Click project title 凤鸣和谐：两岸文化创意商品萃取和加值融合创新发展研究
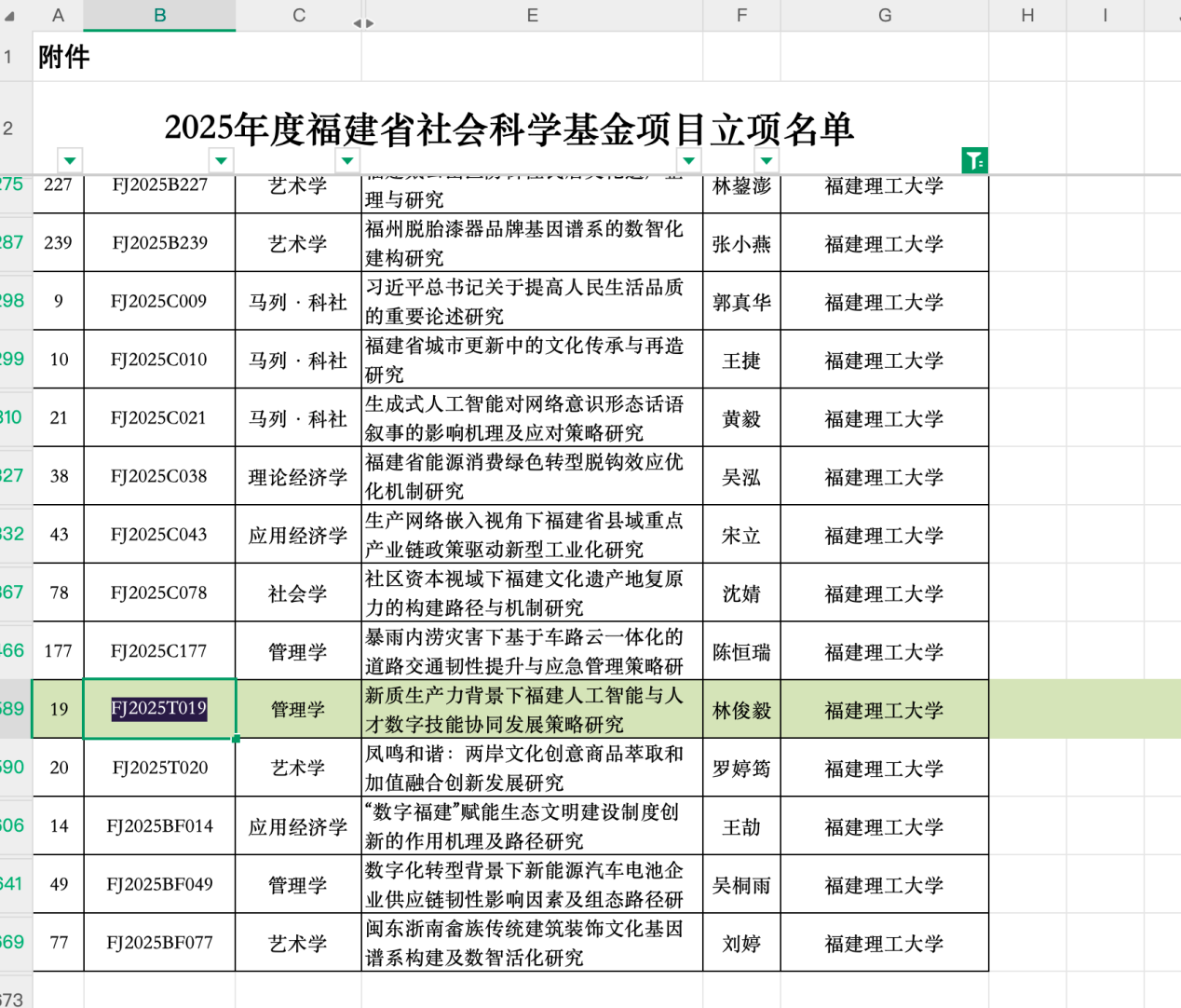 click(x=532, y=769)
